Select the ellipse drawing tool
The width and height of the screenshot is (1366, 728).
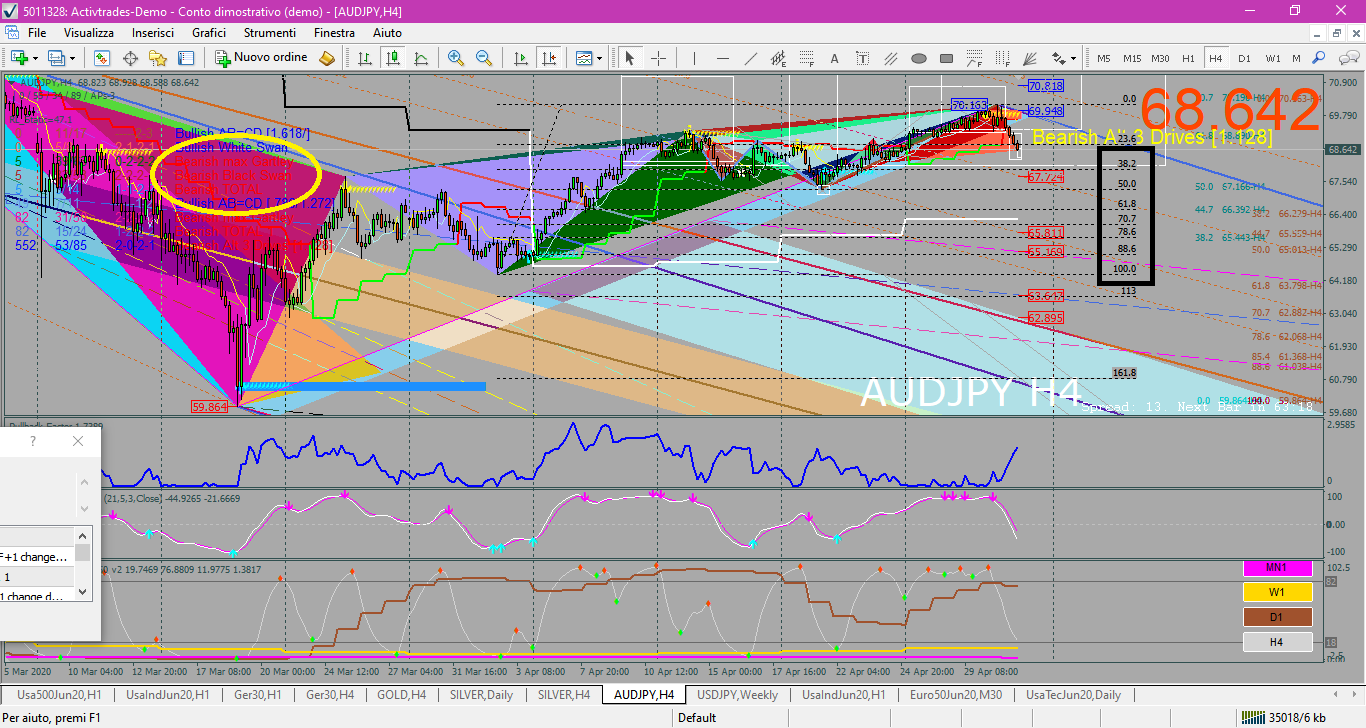click(919, 58)
